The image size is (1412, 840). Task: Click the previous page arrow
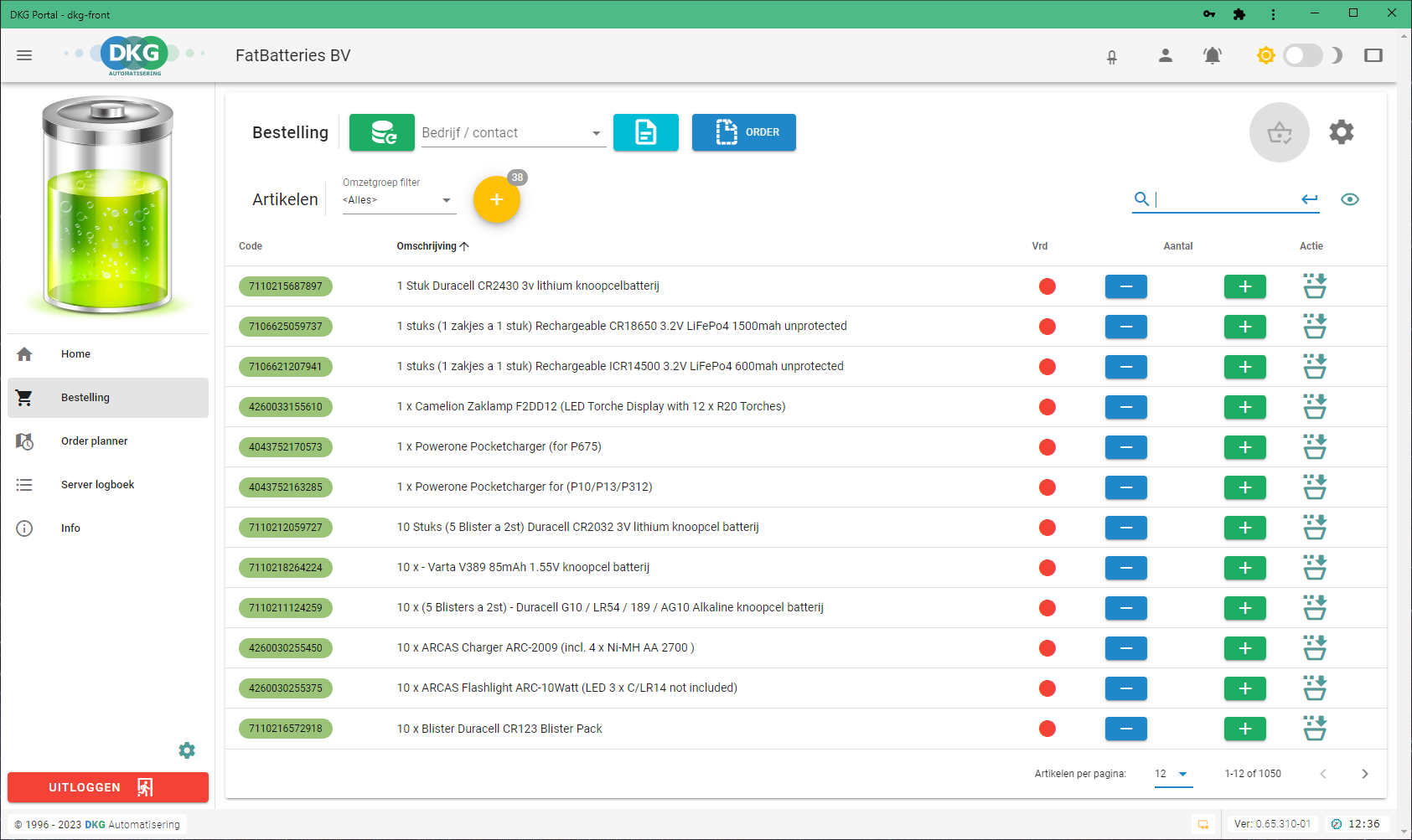coord(1323,774)
